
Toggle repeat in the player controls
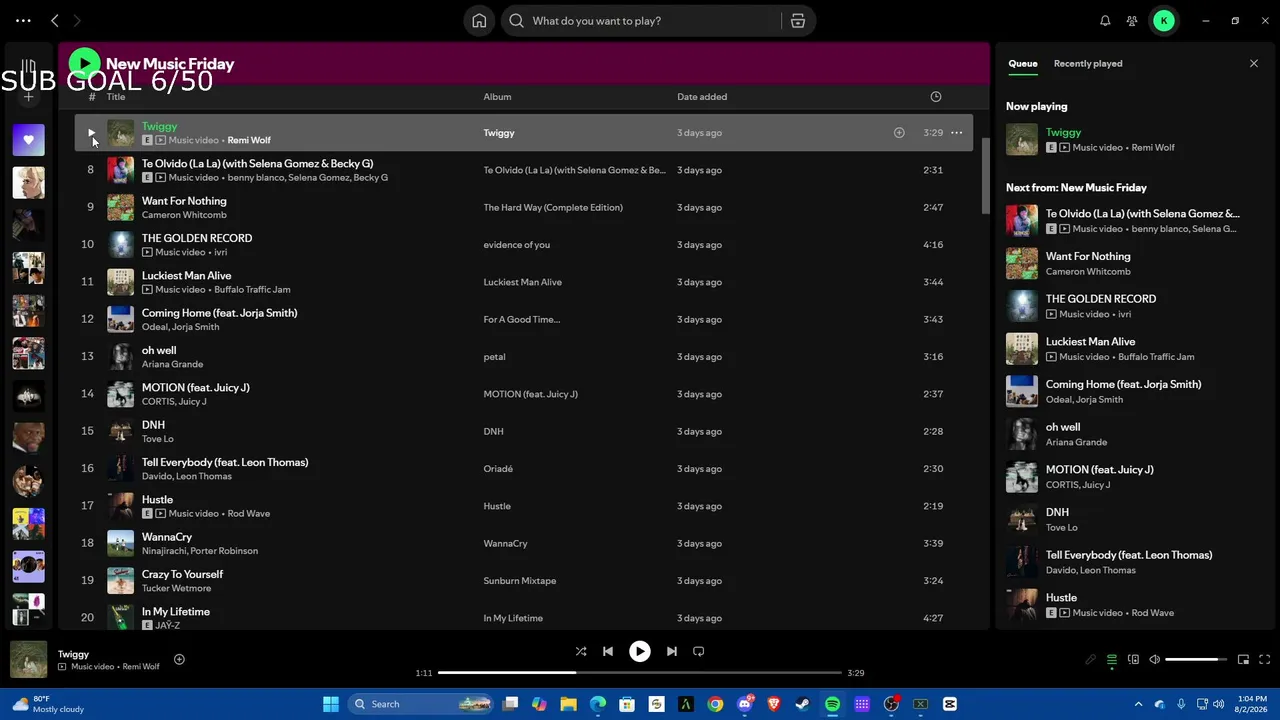coord(699,651)
